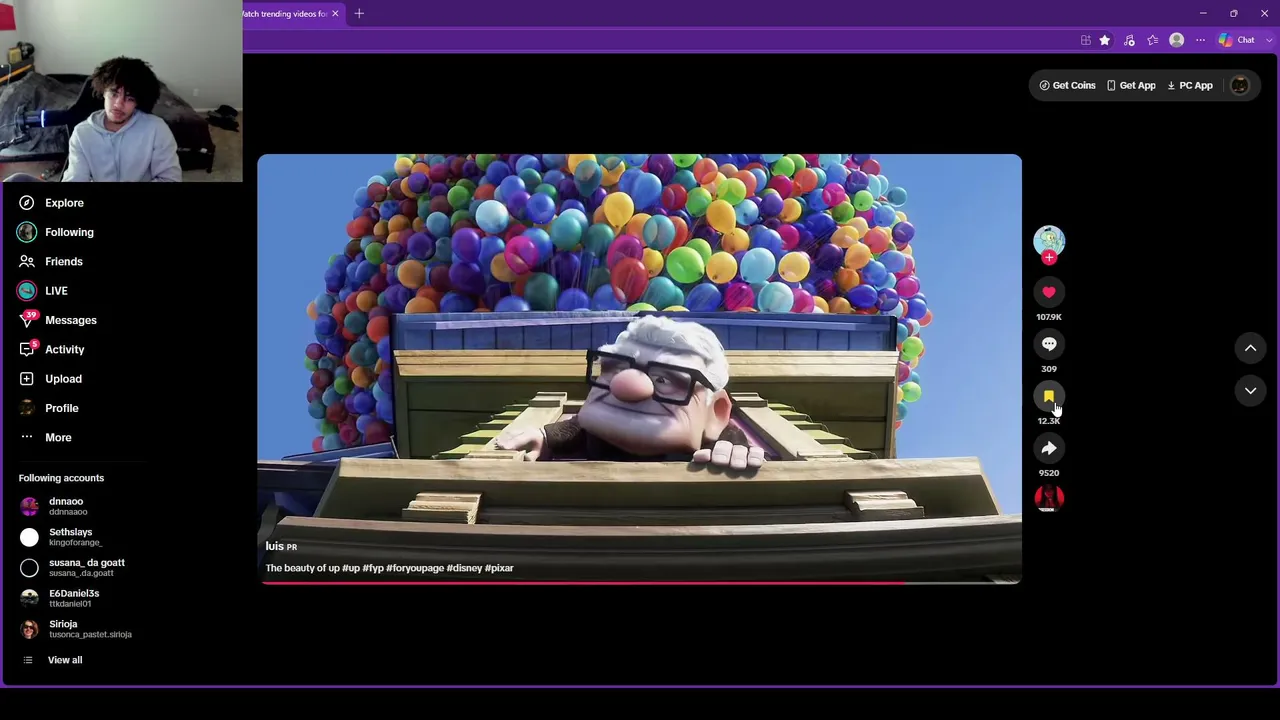1280x720 pixels.
Task: Open the Profile menu item
Action: [62, 408]
